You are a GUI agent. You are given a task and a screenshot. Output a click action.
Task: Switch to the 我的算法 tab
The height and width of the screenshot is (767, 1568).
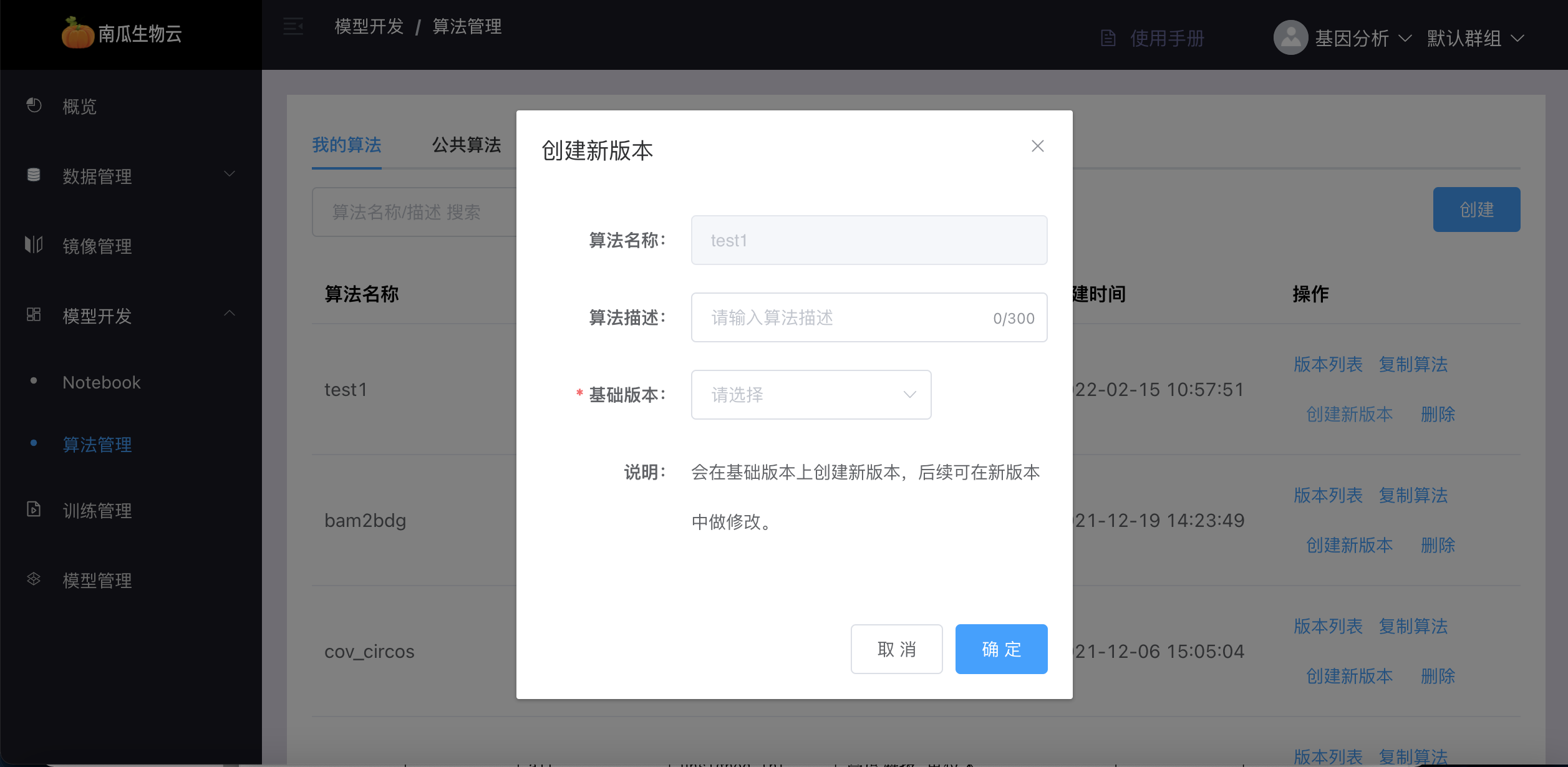(x=347, y=145)
